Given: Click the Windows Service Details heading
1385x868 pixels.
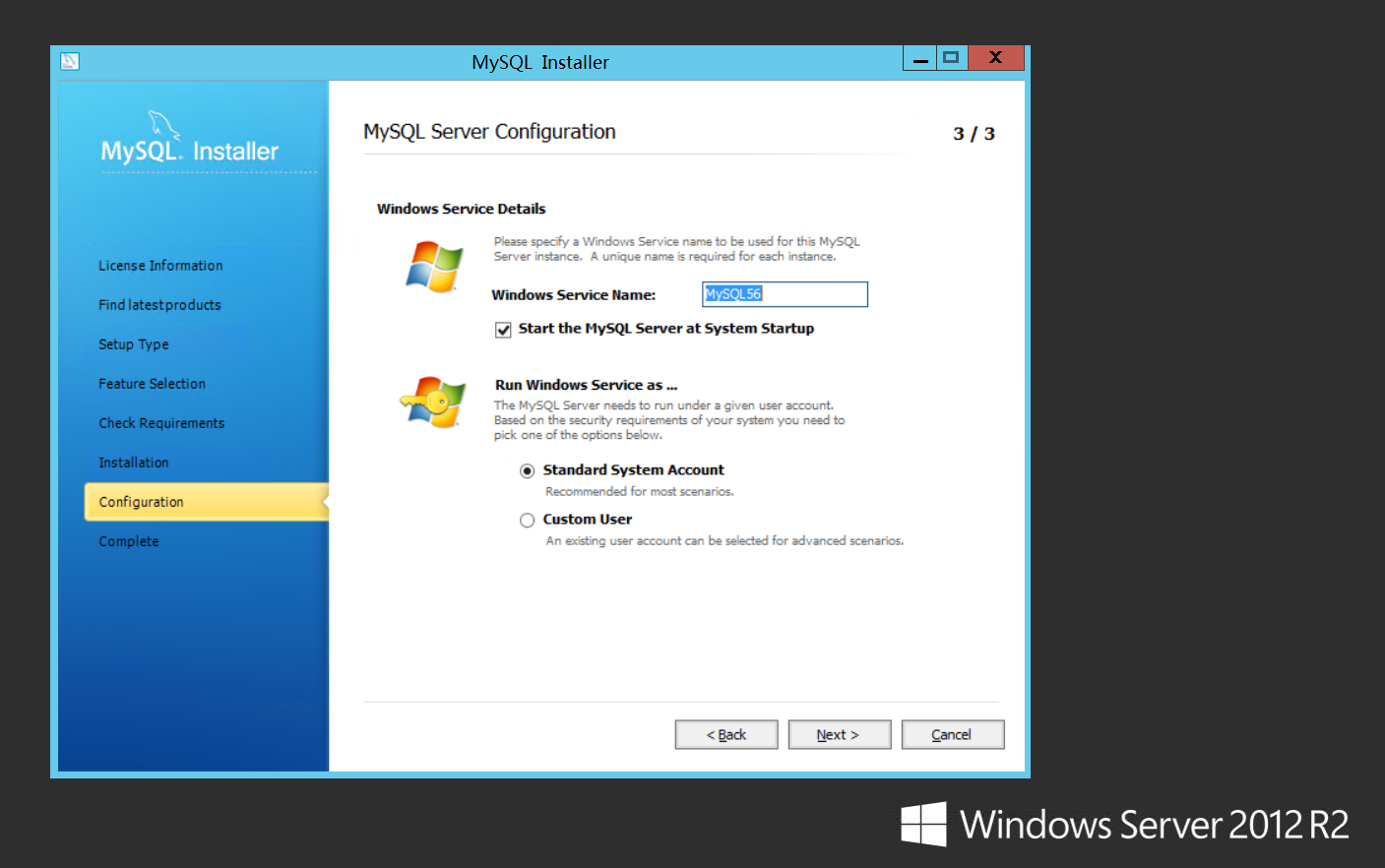Looking at the screenshot, I should [461, 209].
